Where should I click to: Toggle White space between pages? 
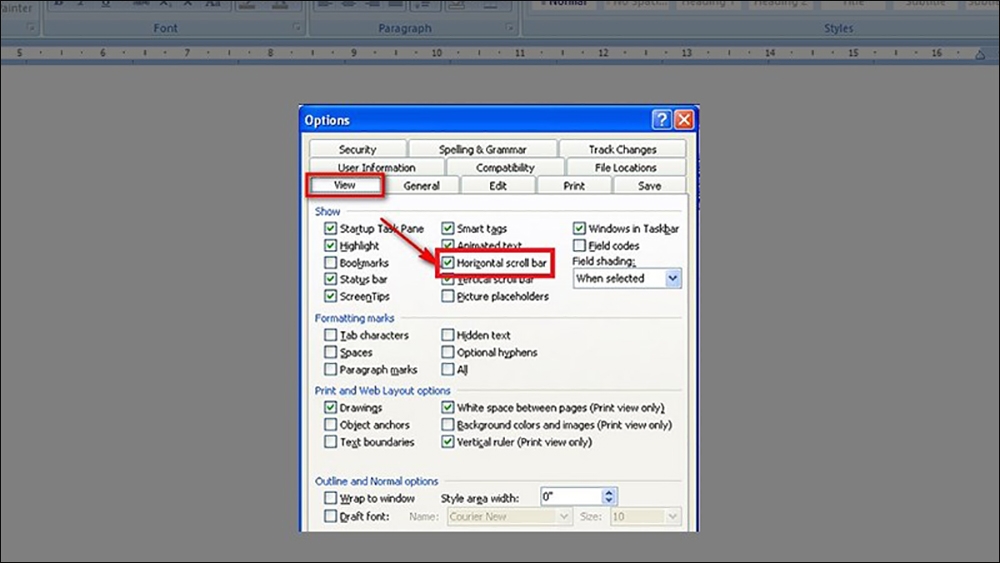448,408
